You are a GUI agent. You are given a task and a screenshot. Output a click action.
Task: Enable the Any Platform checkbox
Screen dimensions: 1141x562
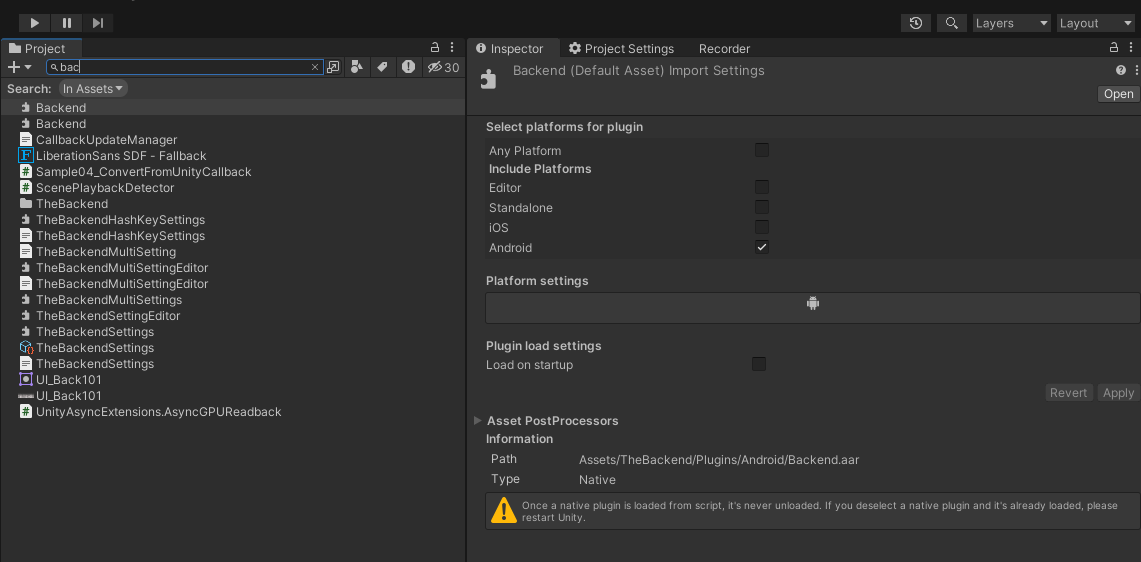pos(762,151)
